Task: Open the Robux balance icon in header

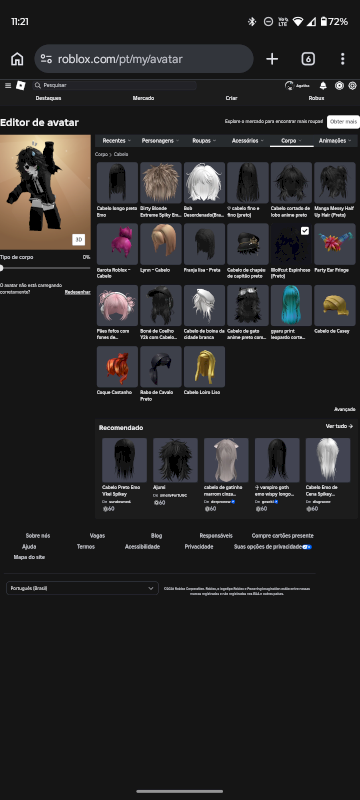Action: [x=339, y=86]
